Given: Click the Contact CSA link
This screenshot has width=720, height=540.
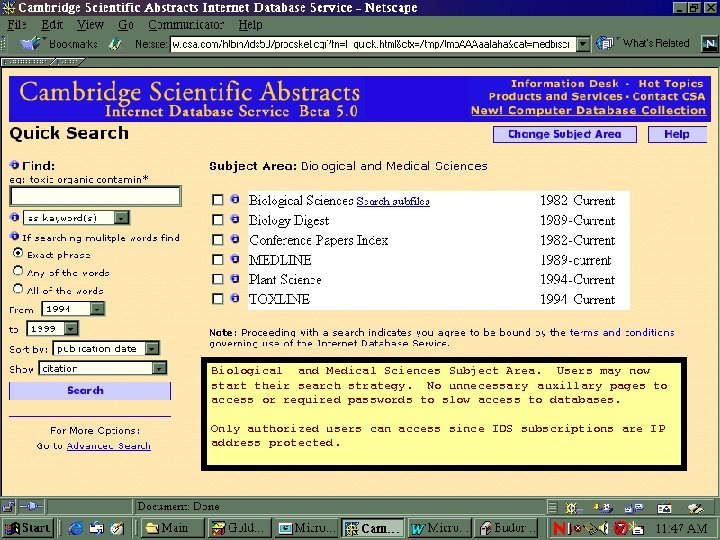Looking at the screenshot, I should 669,96.
